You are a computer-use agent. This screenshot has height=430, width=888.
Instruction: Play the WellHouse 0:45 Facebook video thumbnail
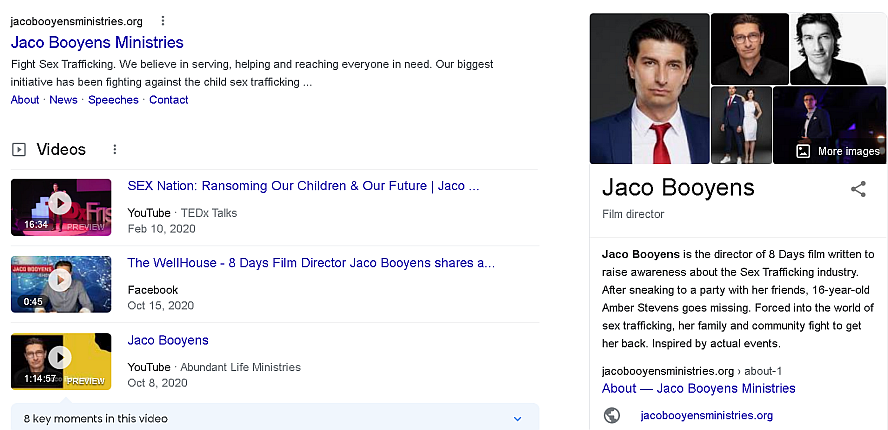click(x=61, y=284)
